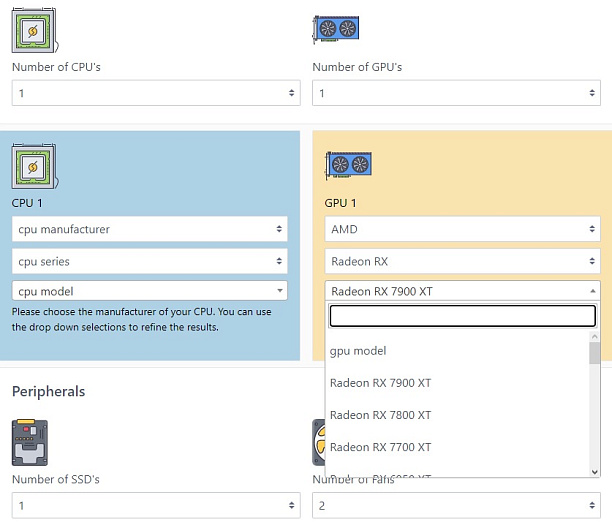Click the Number of CPU's label
The image size is (612, 525).
click(56, 67)
